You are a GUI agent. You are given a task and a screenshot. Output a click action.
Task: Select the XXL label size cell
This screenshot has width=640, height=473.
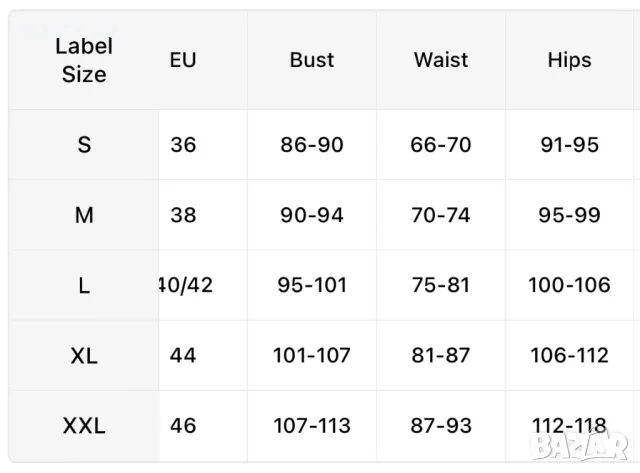click(x=84, y=426)
